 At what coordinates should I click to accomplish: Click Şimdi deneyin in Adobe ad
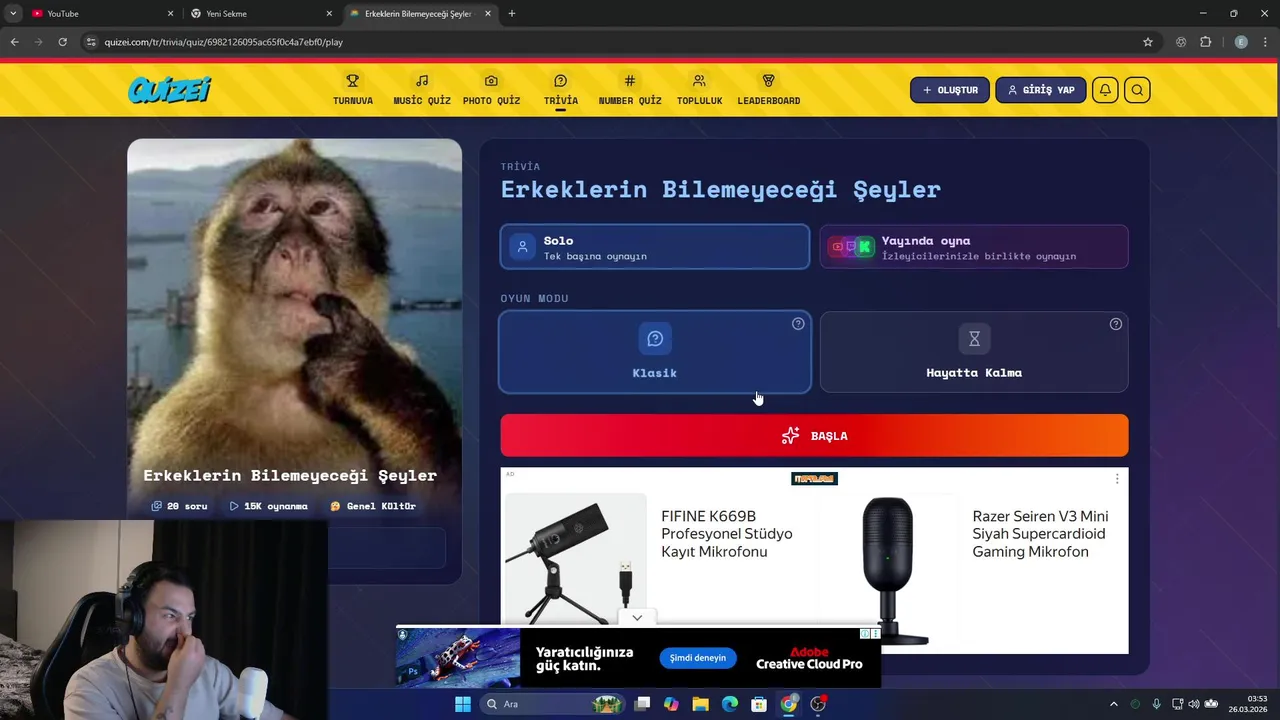[x=698, y=658]
